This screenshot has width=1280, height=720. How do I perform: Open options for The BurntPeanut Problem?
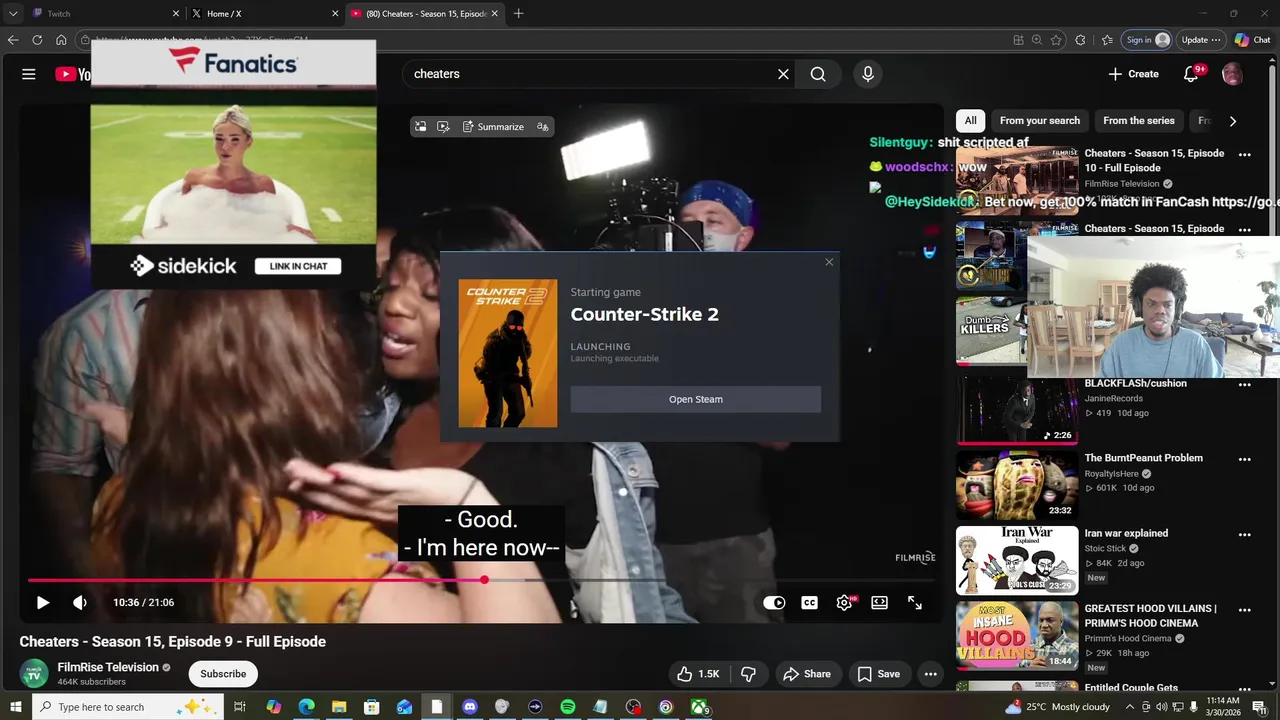[1245, 459]
